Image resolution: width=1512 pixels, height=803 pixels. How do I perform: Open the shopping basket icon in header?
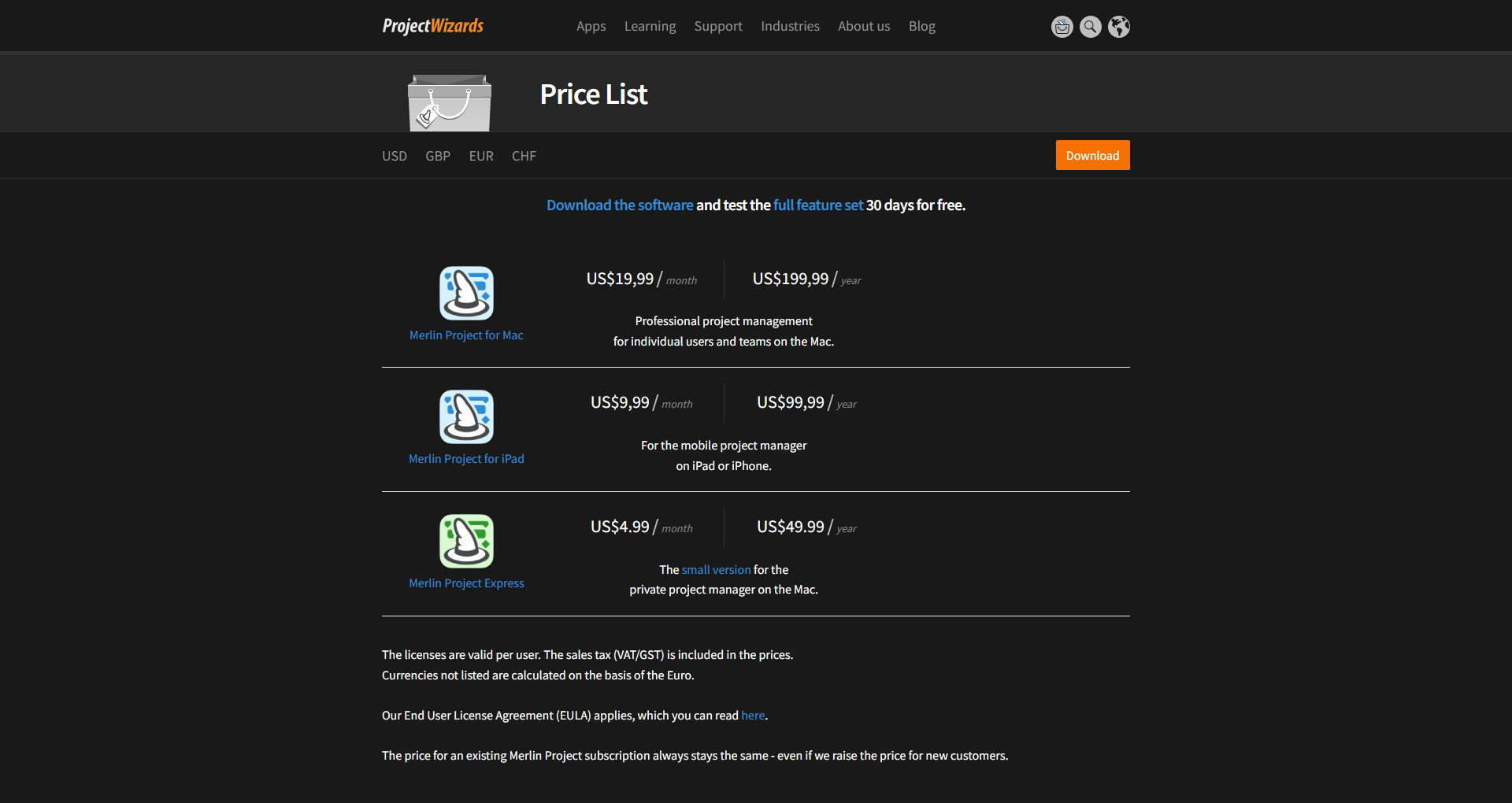1062,27
